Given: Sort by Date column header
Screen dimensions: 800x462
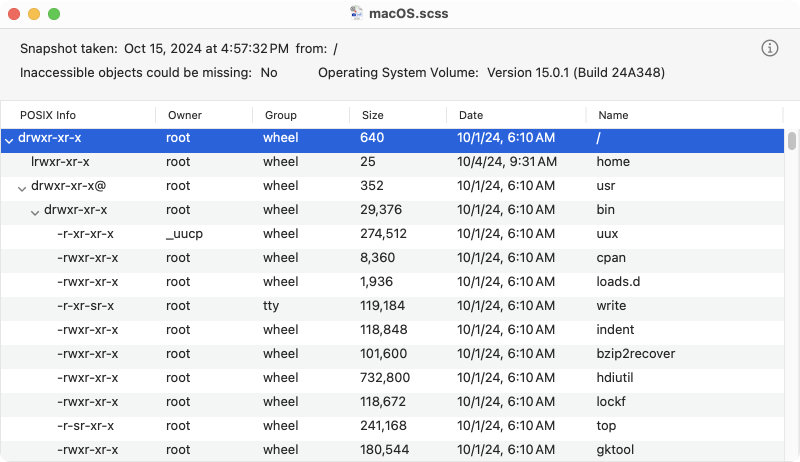Looking at the screenshot, I should pyautogui.click(x=470, y=115).
